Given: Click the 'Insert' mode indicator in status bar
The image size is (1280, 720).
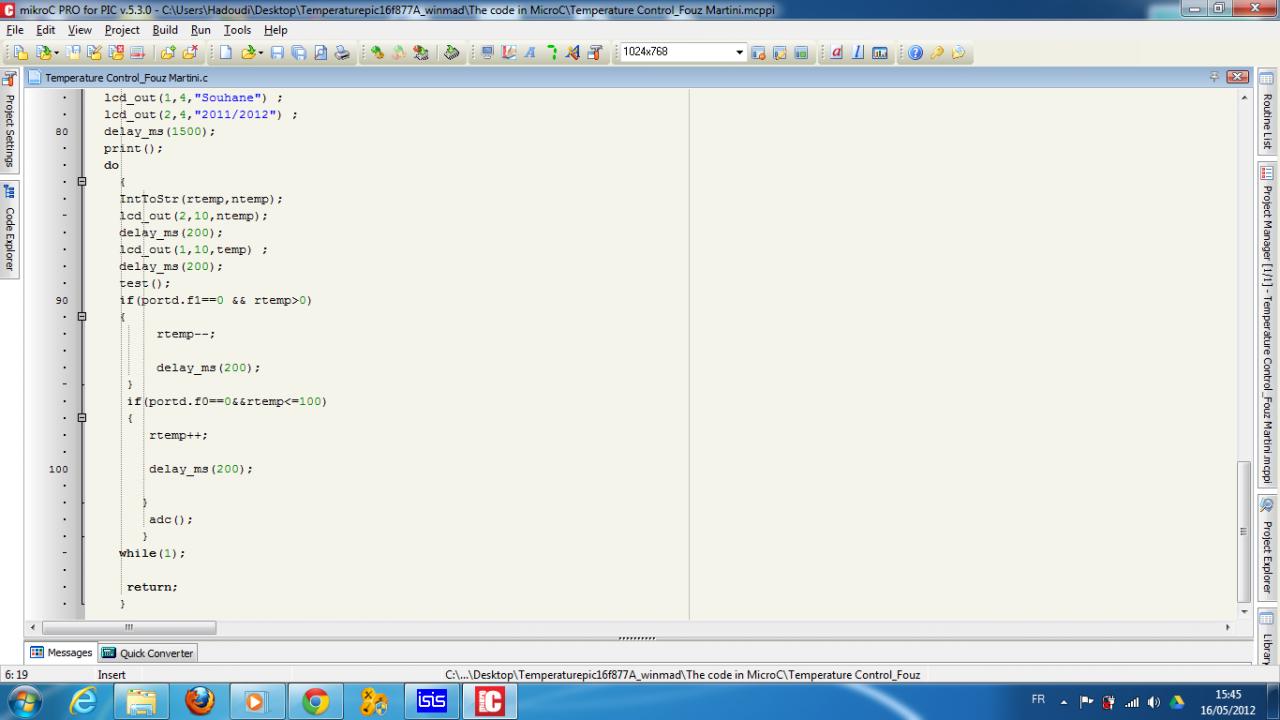Looking at the screenshot, I should click(112, 675).
